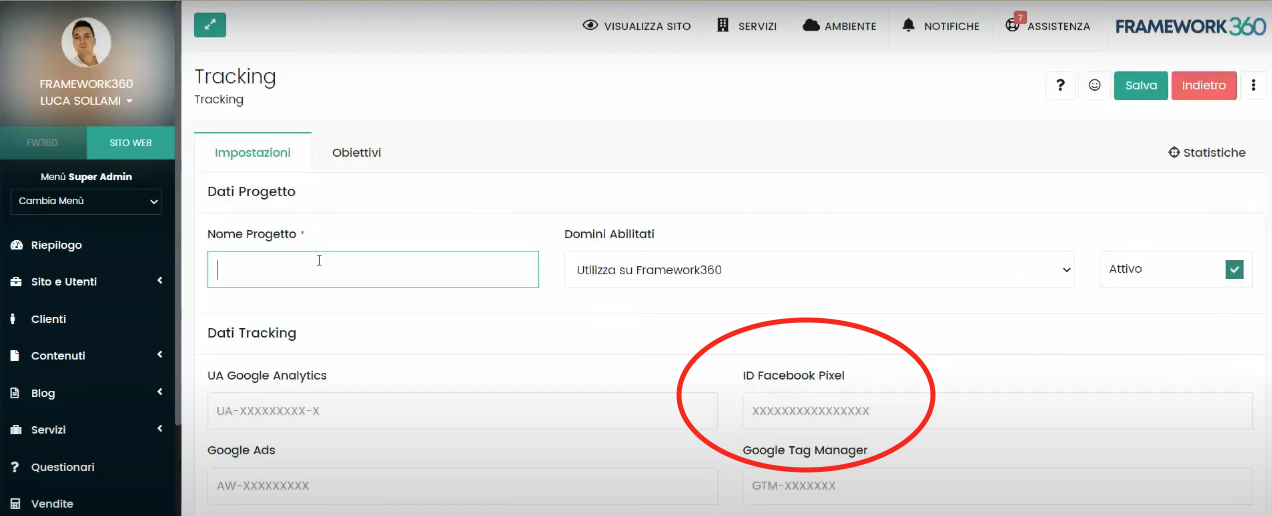Click the Framework360 logo in header

1191,26
